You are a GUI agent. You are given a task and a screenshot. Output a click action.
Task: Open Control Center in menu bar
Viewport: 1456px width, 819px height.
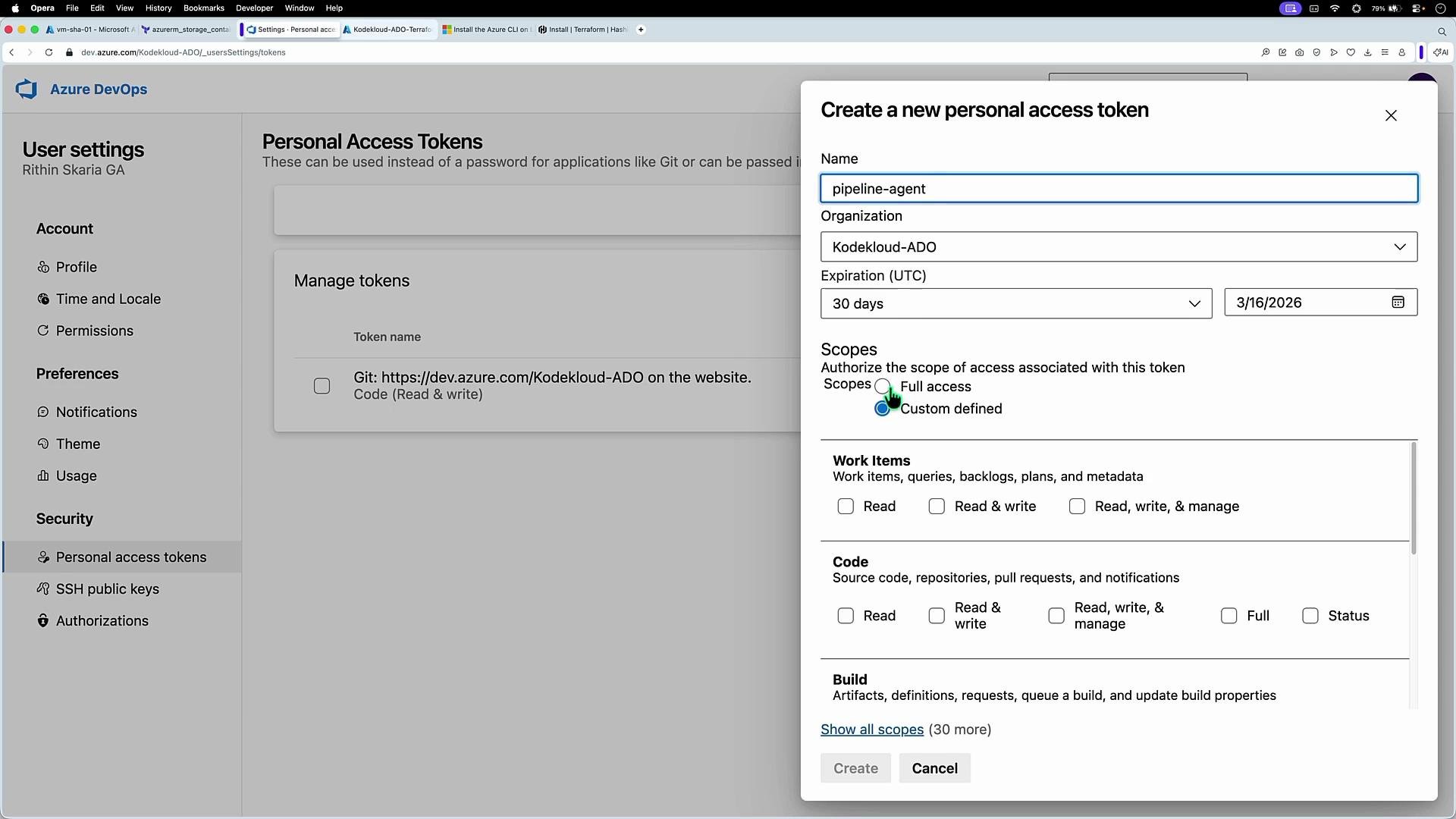click(x=1417, y=8)
